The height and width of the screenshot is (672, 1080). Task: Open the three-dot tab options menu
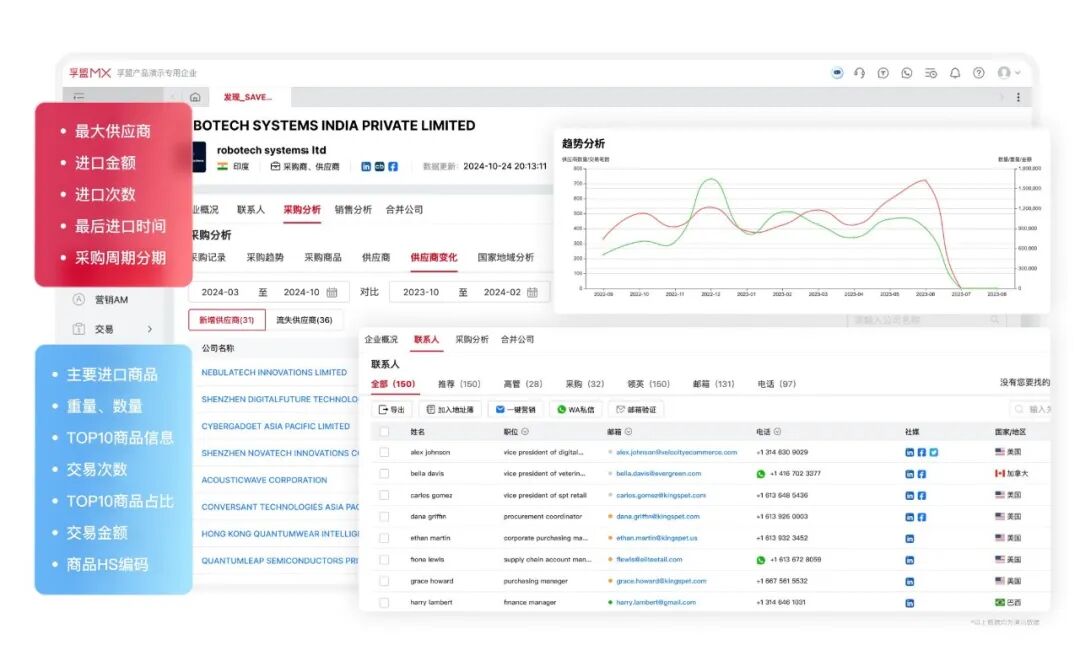tap(1018, 97)
